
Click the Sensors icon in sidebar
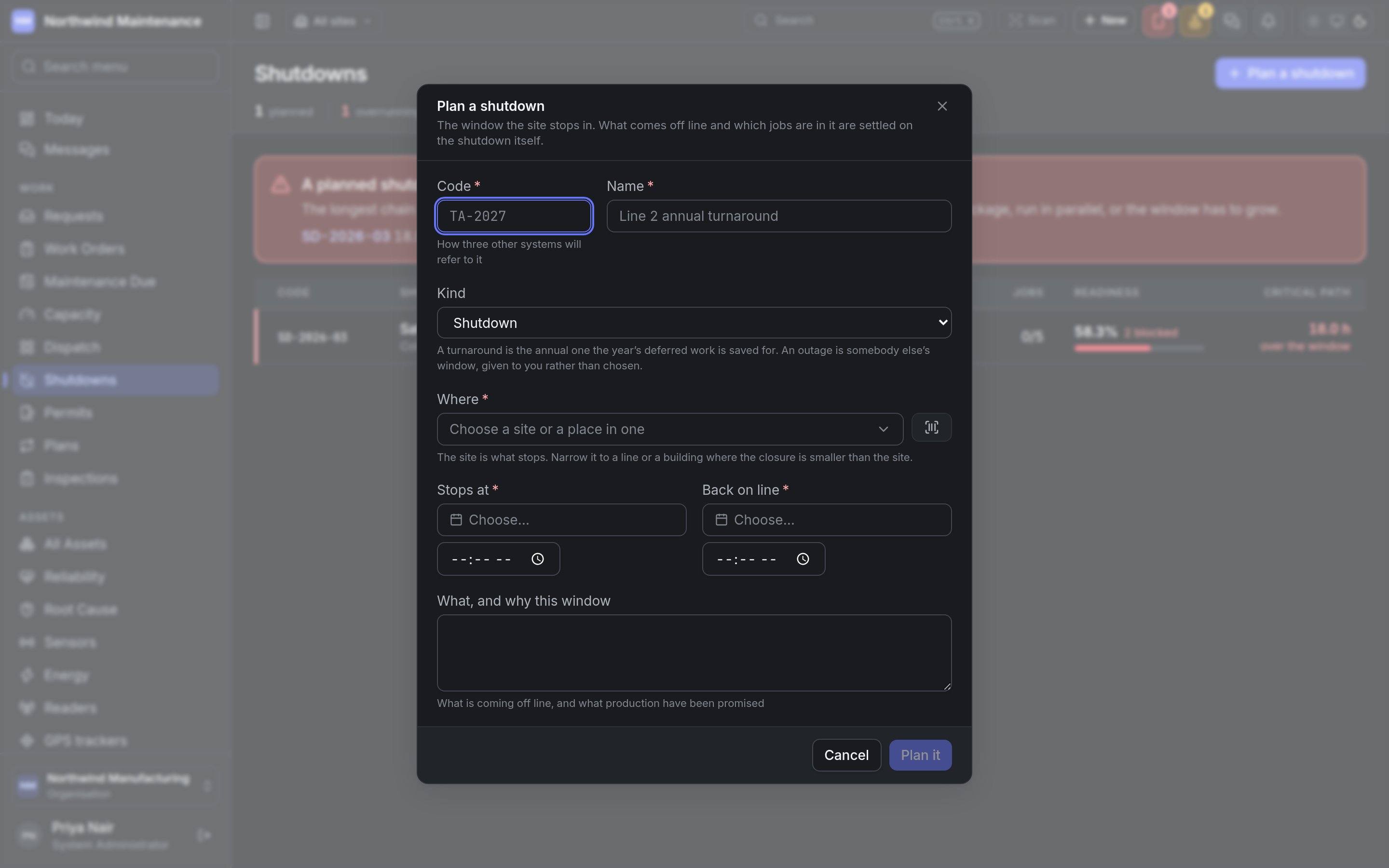pos(27,642)
